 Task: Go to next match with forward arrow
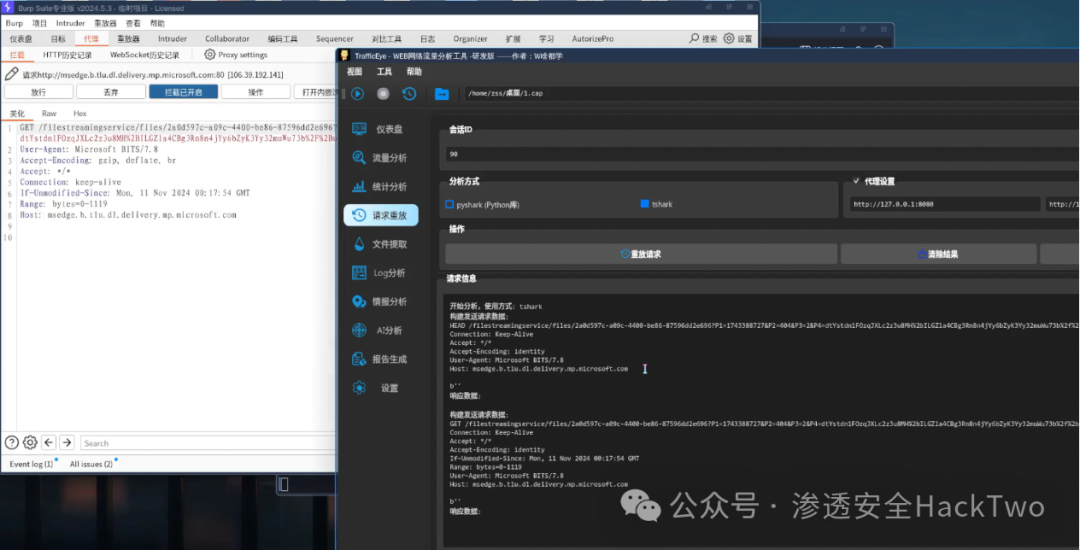[x=67, y=443]
